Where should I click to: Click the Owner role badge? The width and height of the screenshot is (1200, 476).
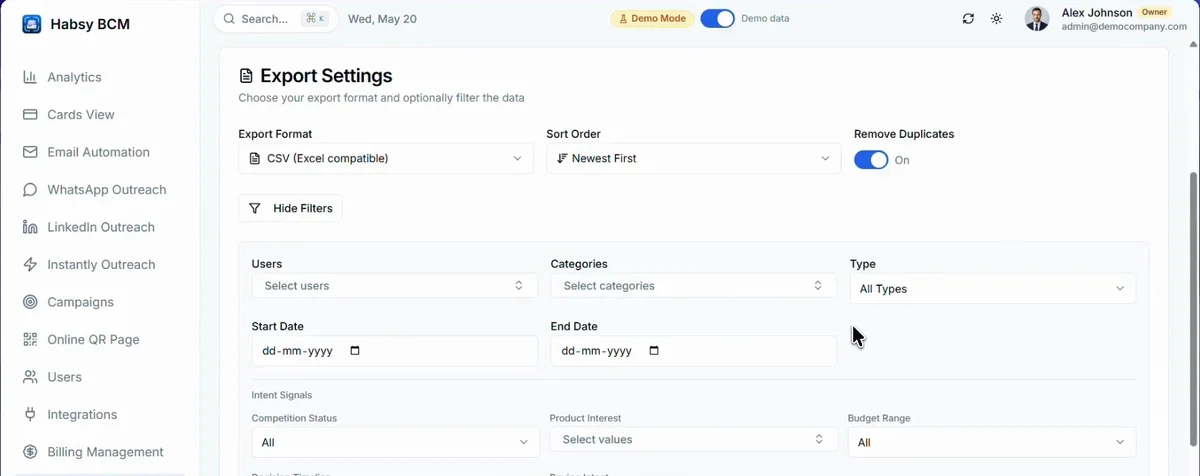[1154, 12]
